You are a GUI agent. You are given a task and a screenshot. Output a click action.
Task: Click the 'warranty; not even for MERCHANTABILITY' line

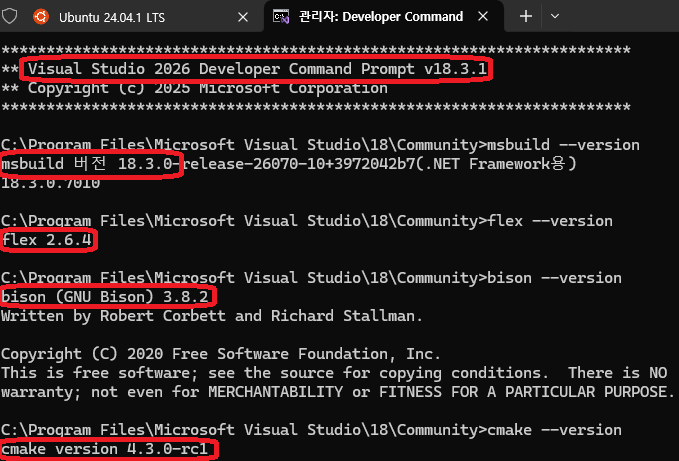338,392
